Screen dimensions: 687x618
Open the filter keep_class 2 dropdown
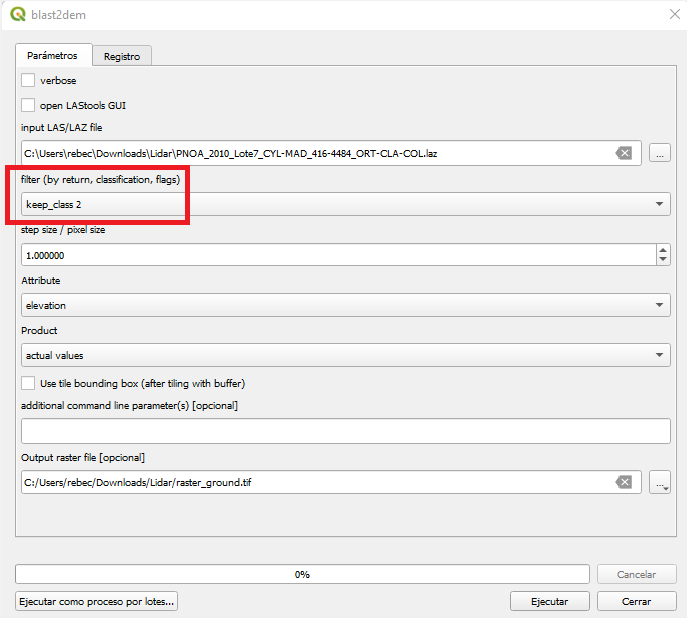tap(345, 204)
